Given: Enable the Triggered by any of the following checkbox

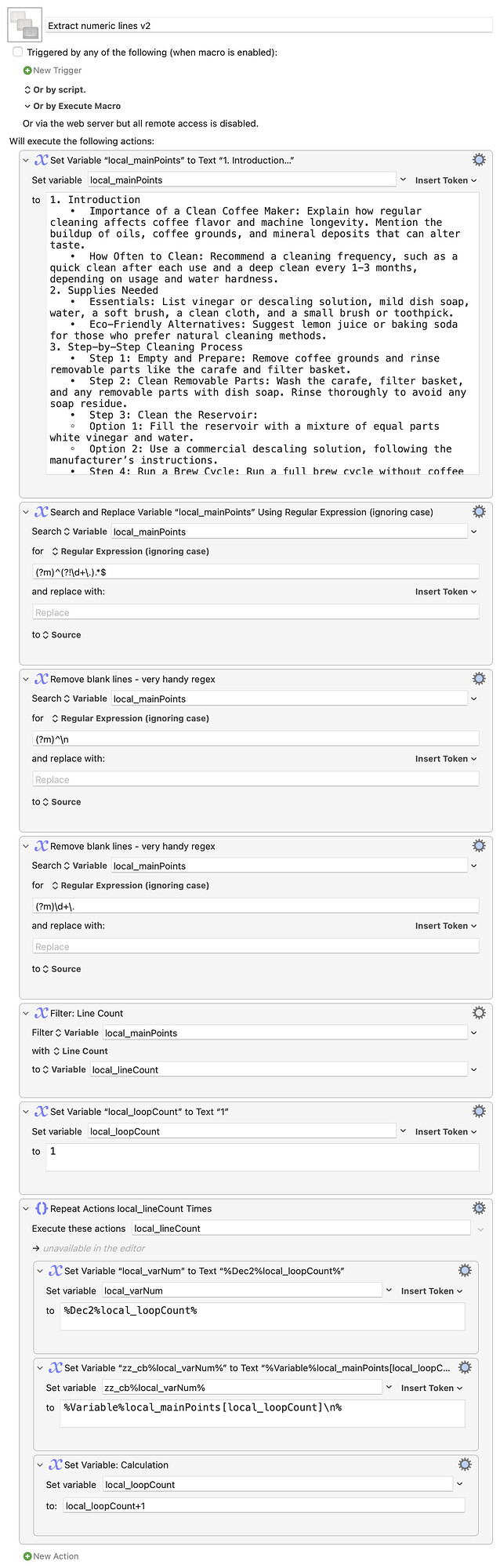Looking at the screenshot, I should (17, 52).
